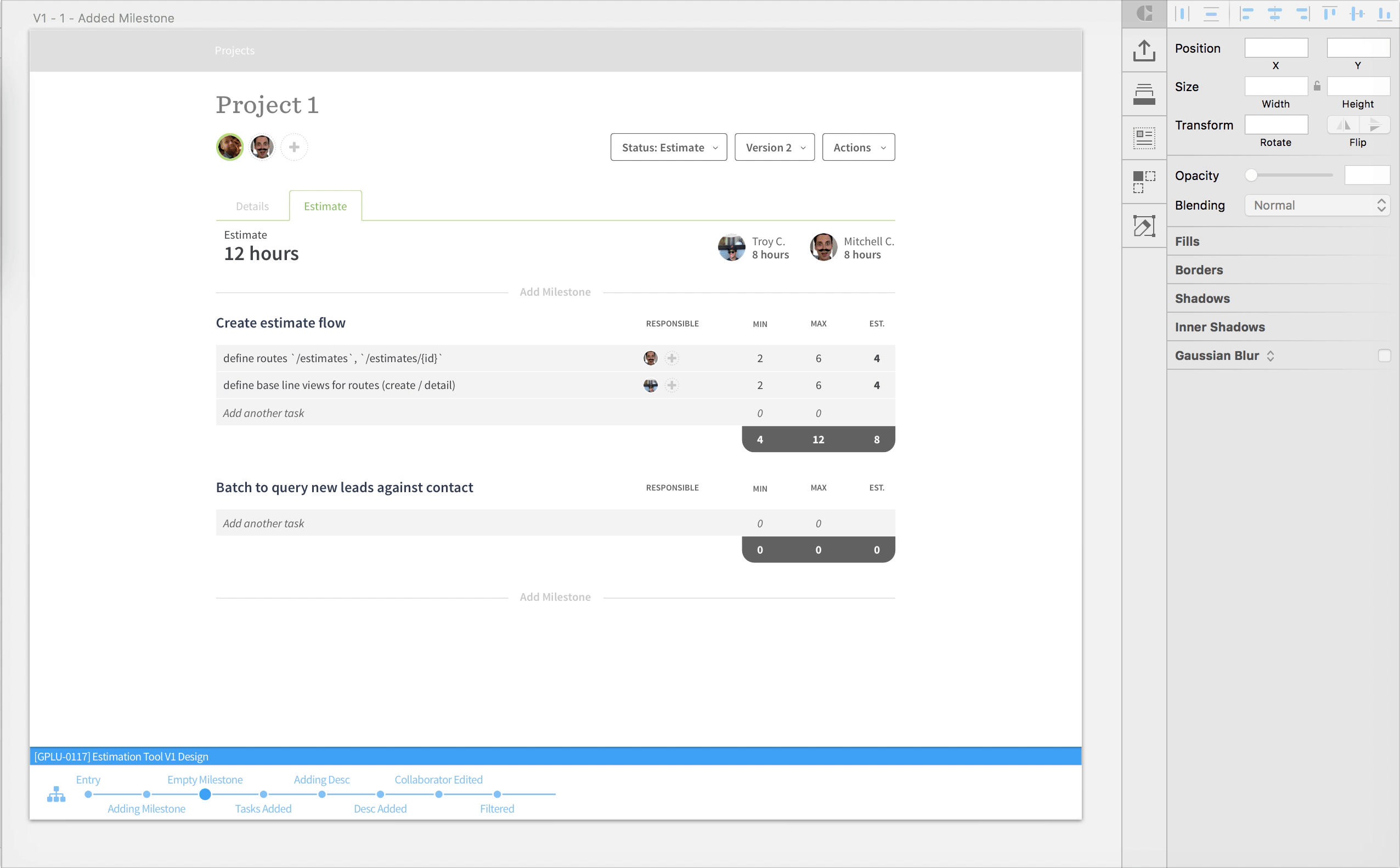
Task: Click the export upload icon in sidebar
Action: point(1143,50)
